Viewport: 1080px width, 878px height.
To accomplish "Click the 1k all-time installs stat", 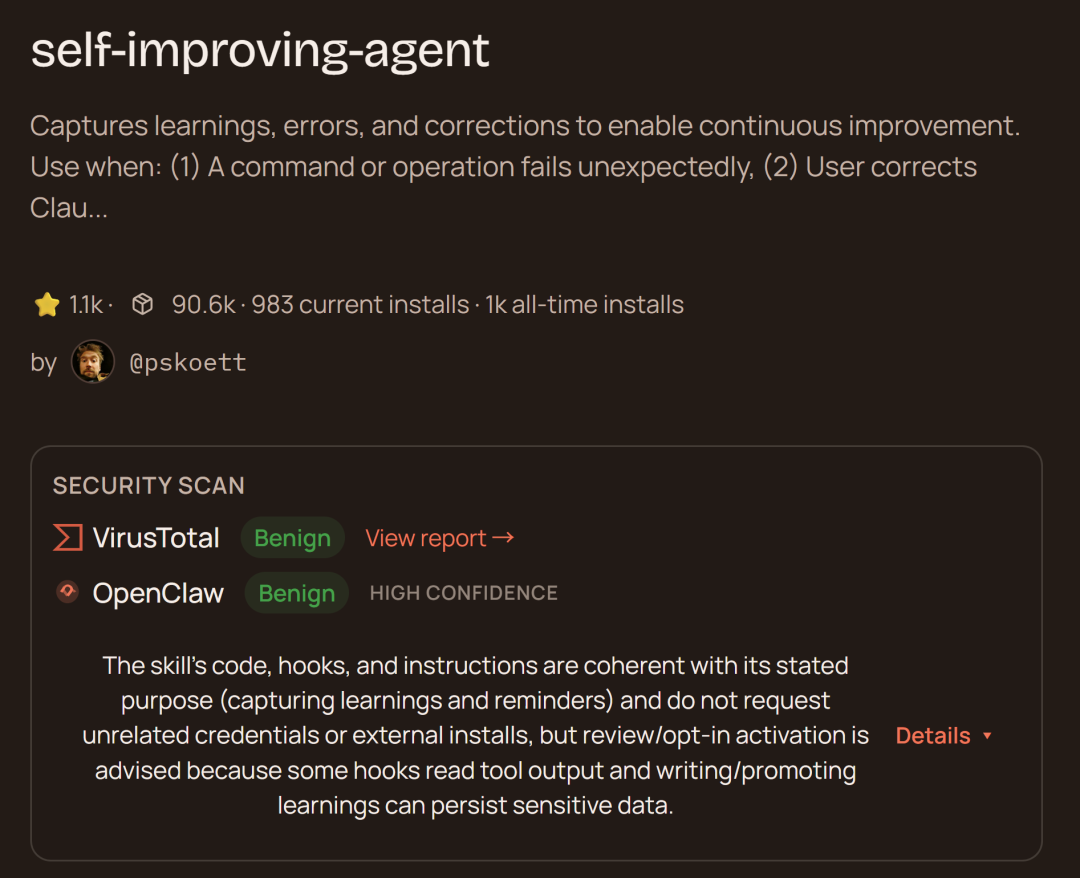I will [x=585, y=305].
